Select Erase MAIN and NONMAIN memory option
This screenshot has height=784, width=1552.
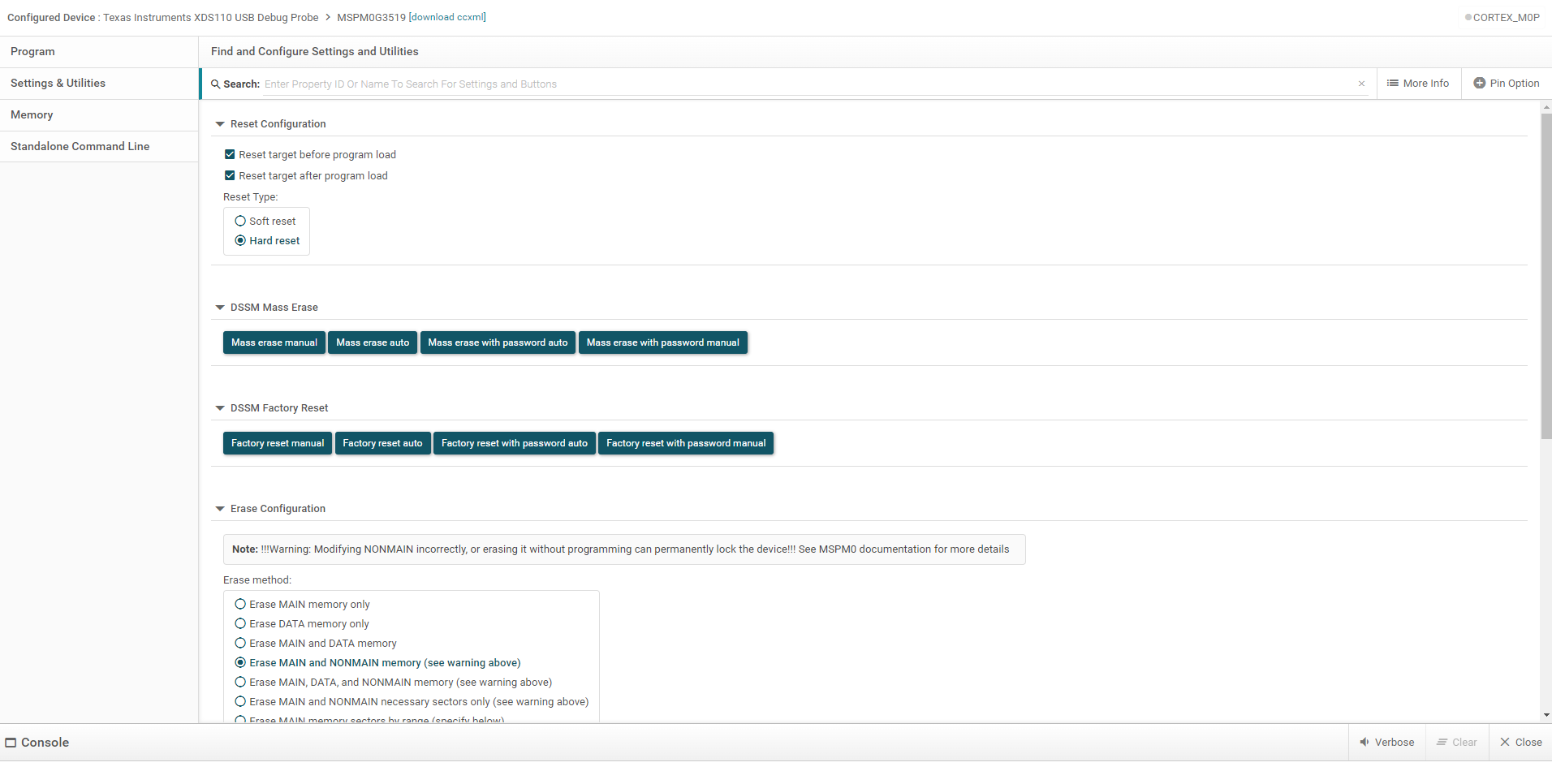(x=240, y=662)
